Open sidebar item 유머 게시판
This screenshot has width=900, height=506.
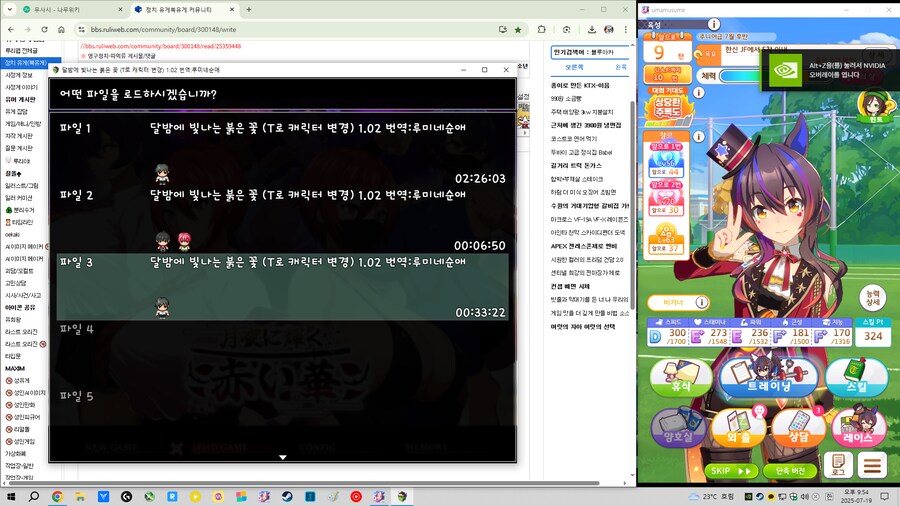point(20,99)
